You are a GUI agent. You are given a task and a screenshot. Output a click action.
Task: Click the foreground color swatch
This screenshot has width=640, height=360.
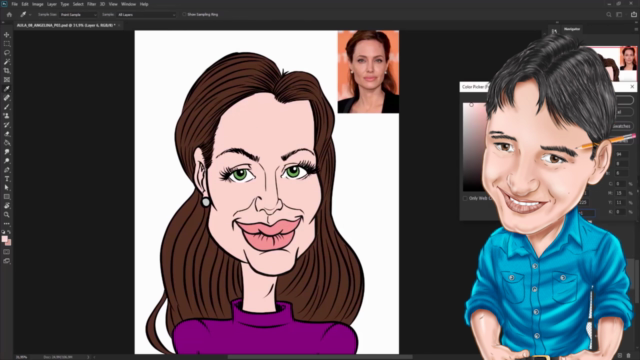pos(4,239)
